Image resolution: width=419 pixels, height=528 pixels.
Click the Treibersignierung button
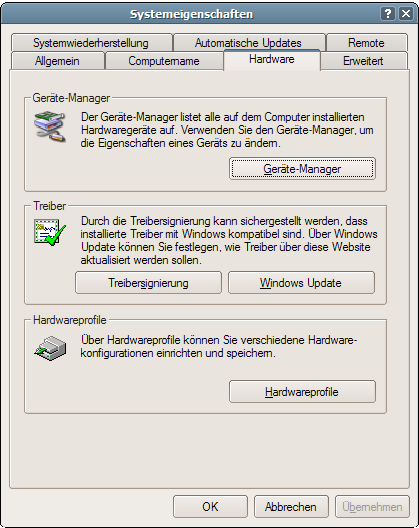pos(149,283)
